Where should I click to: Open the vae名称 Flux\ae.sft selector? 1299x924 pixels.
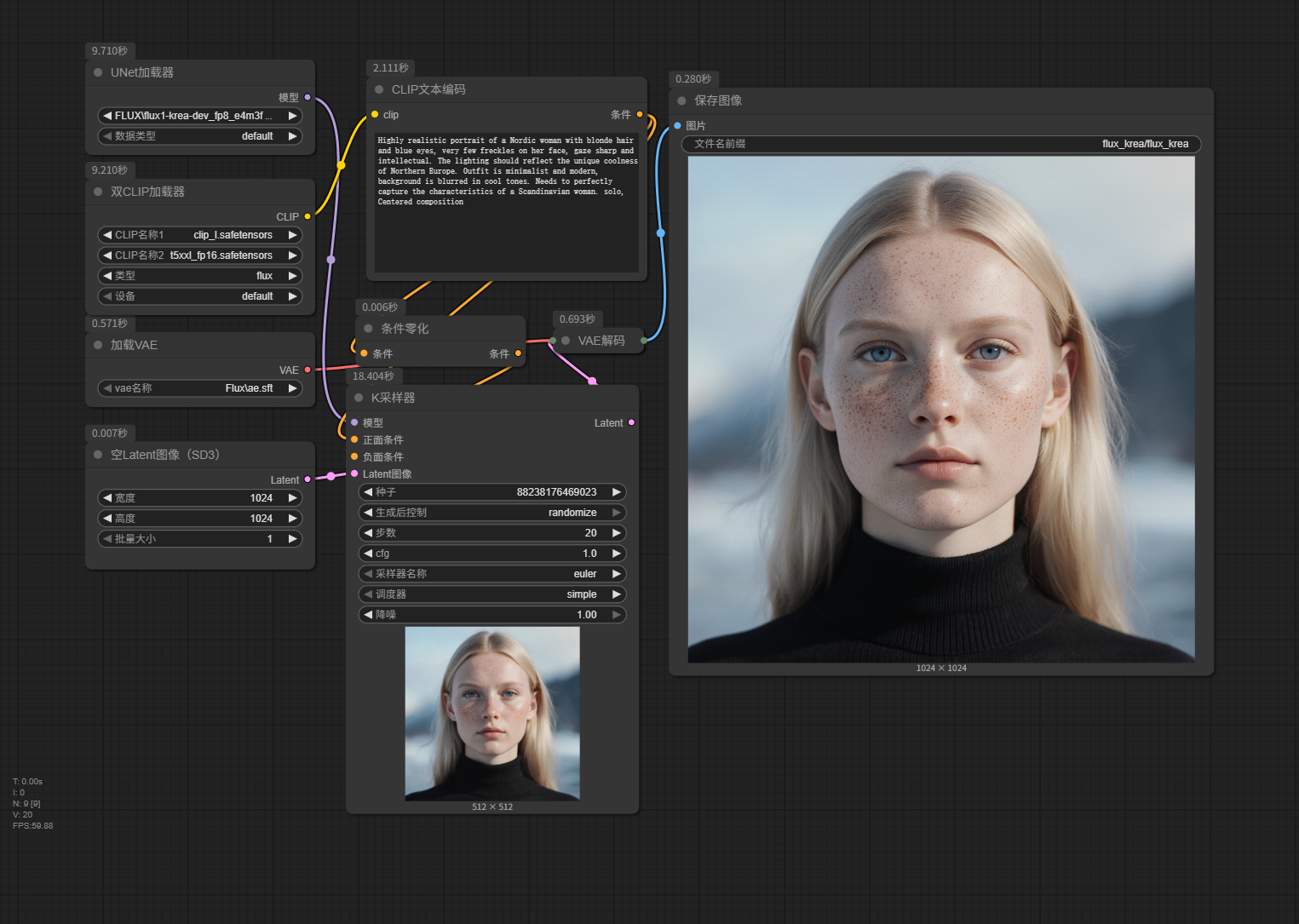(x=200, y=388)
